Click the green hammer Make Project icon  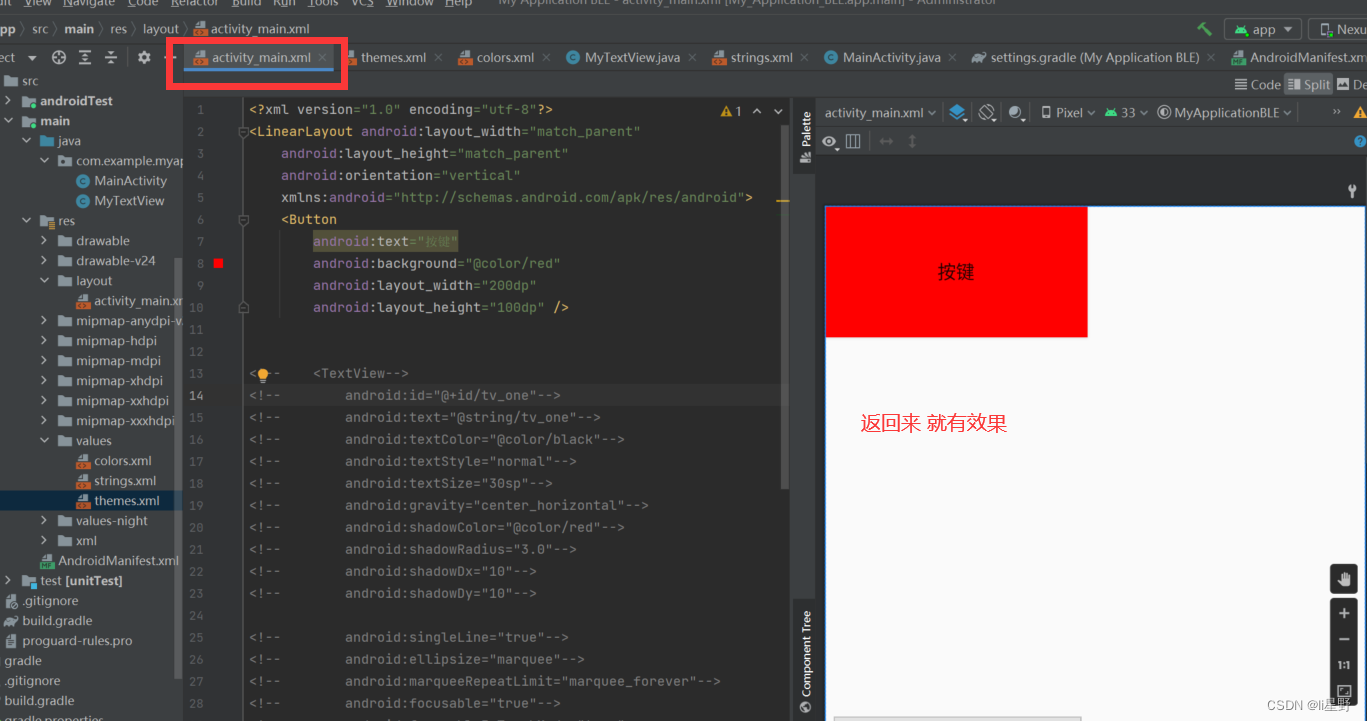coord(1205,30)
